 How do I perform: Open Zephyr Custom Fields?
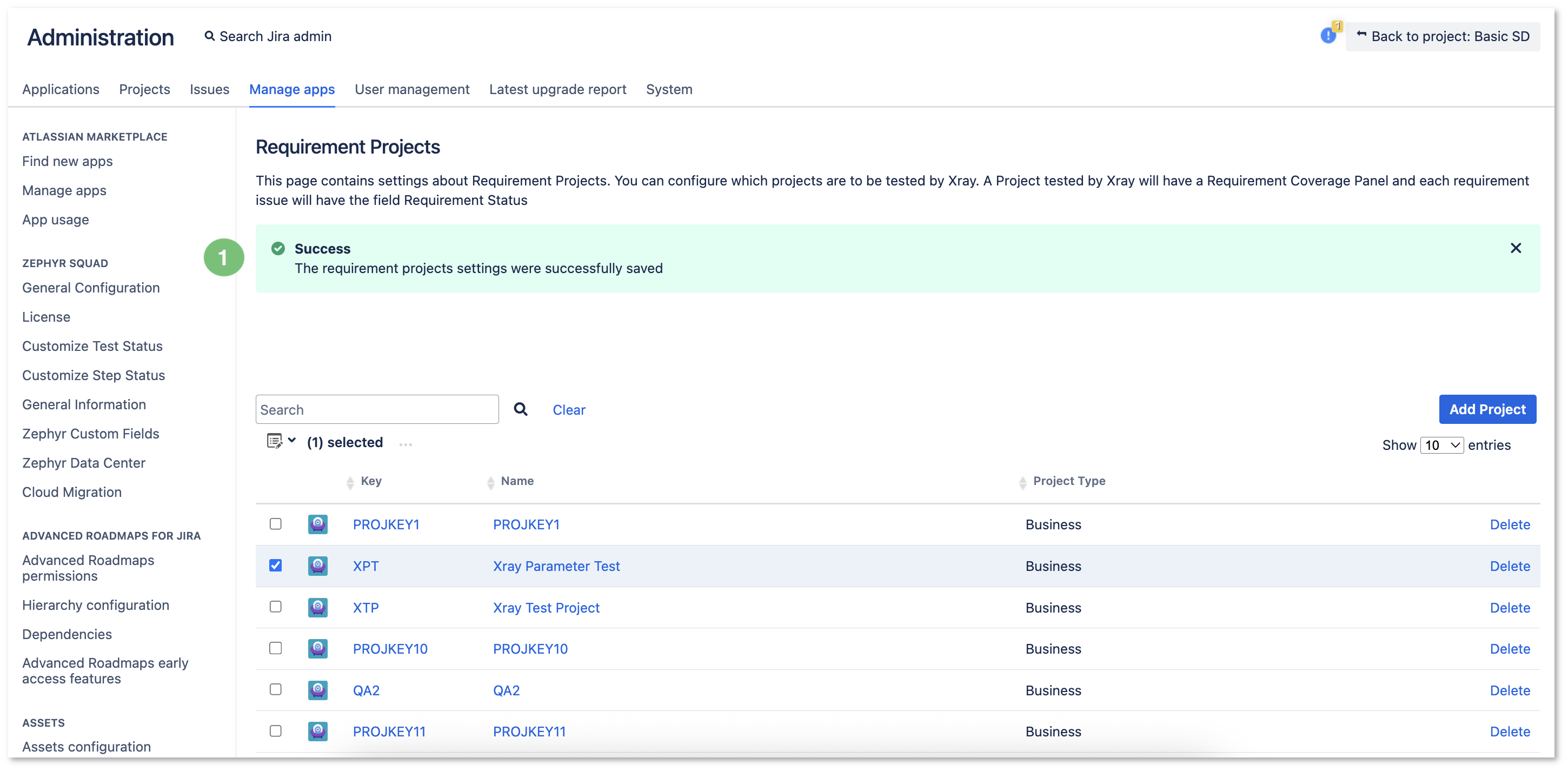click(x=90, y=433)
